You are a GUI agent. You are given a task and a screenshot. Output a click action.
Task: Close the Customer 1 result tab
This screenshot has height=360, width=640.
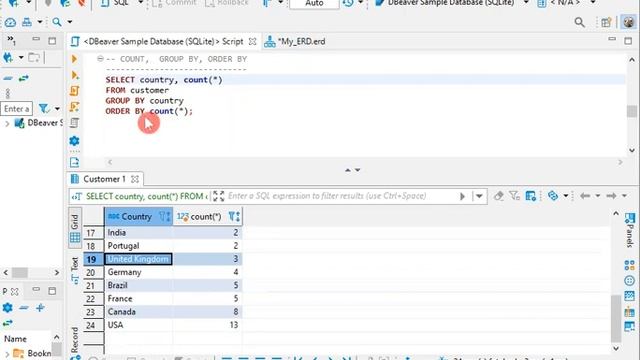[x=135, y=179]
